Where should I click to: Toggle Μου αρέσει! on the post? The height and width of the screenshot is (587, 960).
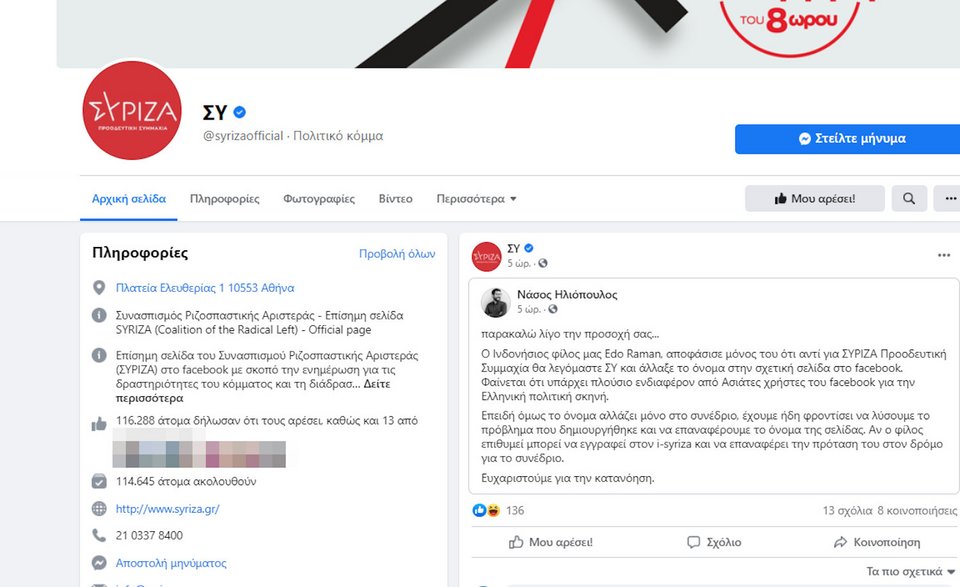[x=551, y=542]
